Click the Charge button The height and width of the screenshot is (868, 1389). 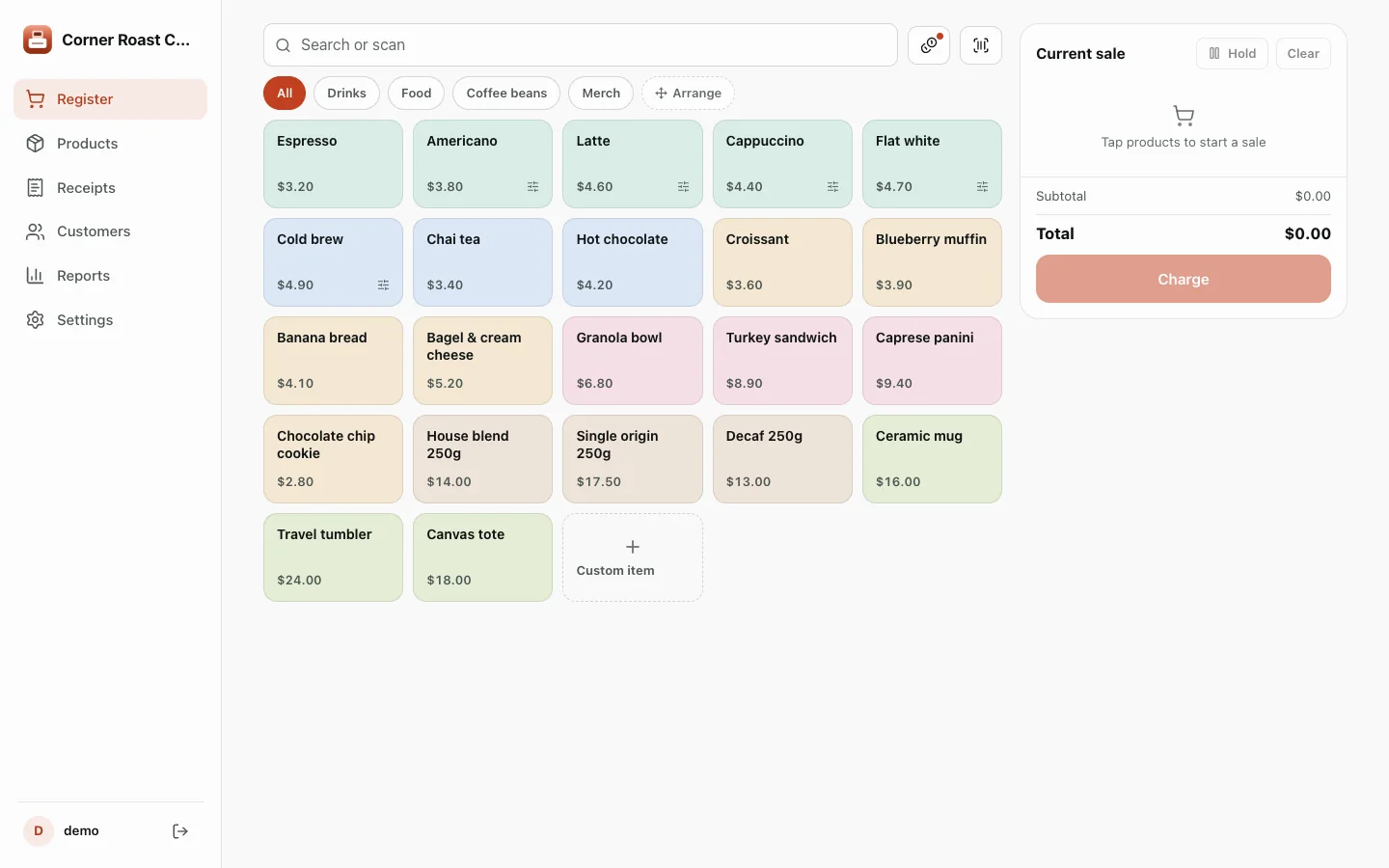(1184, 279)
